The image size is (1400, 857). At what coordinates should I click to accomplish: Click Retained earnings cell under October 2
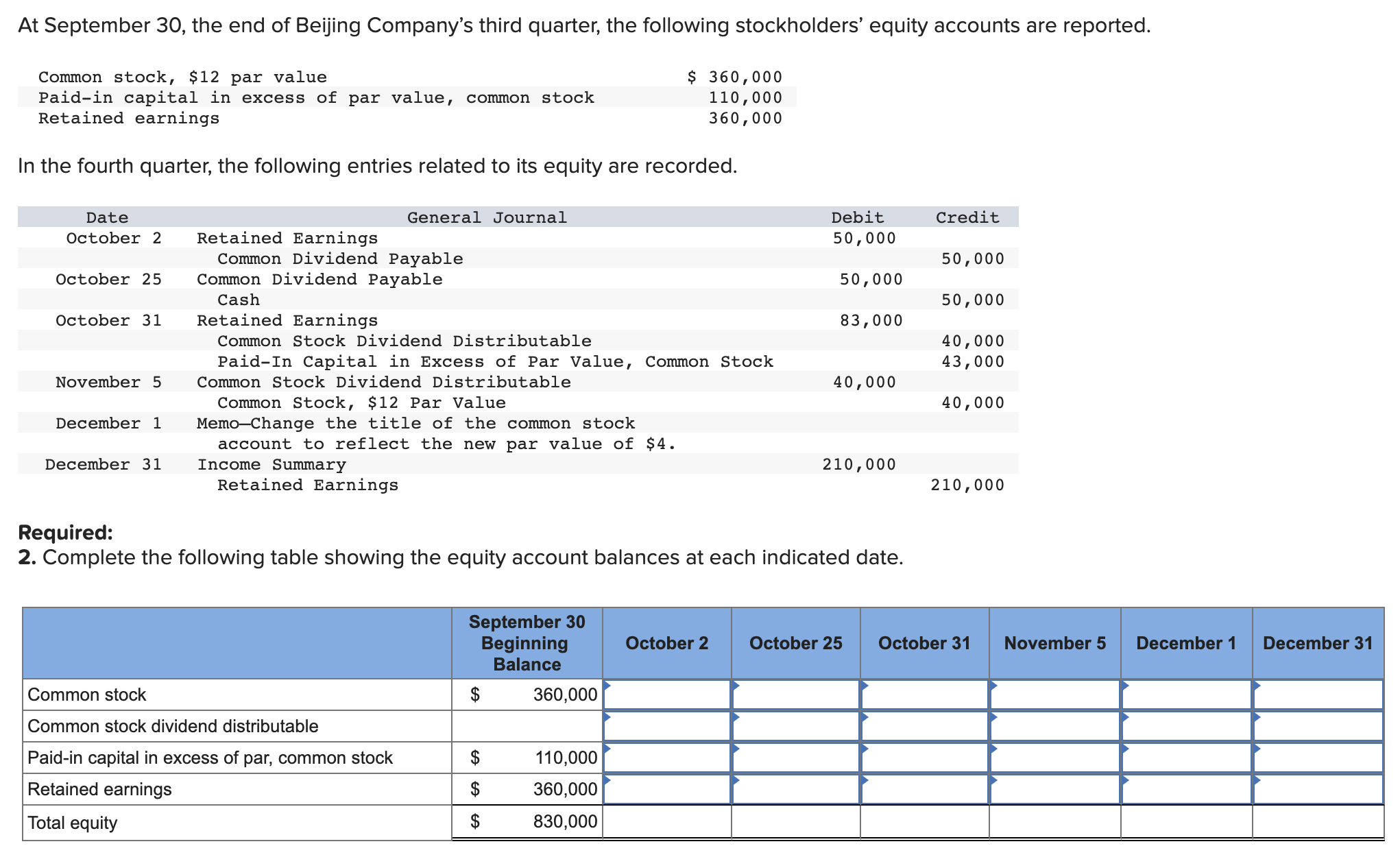(667, 789)
